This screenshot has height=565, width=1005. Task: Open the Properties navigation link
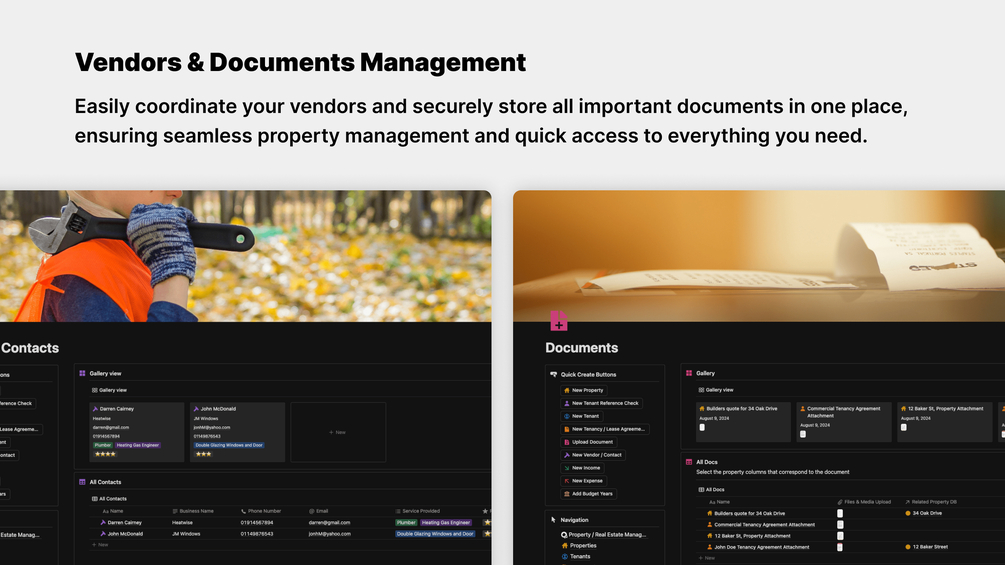[x=579, y=546]
